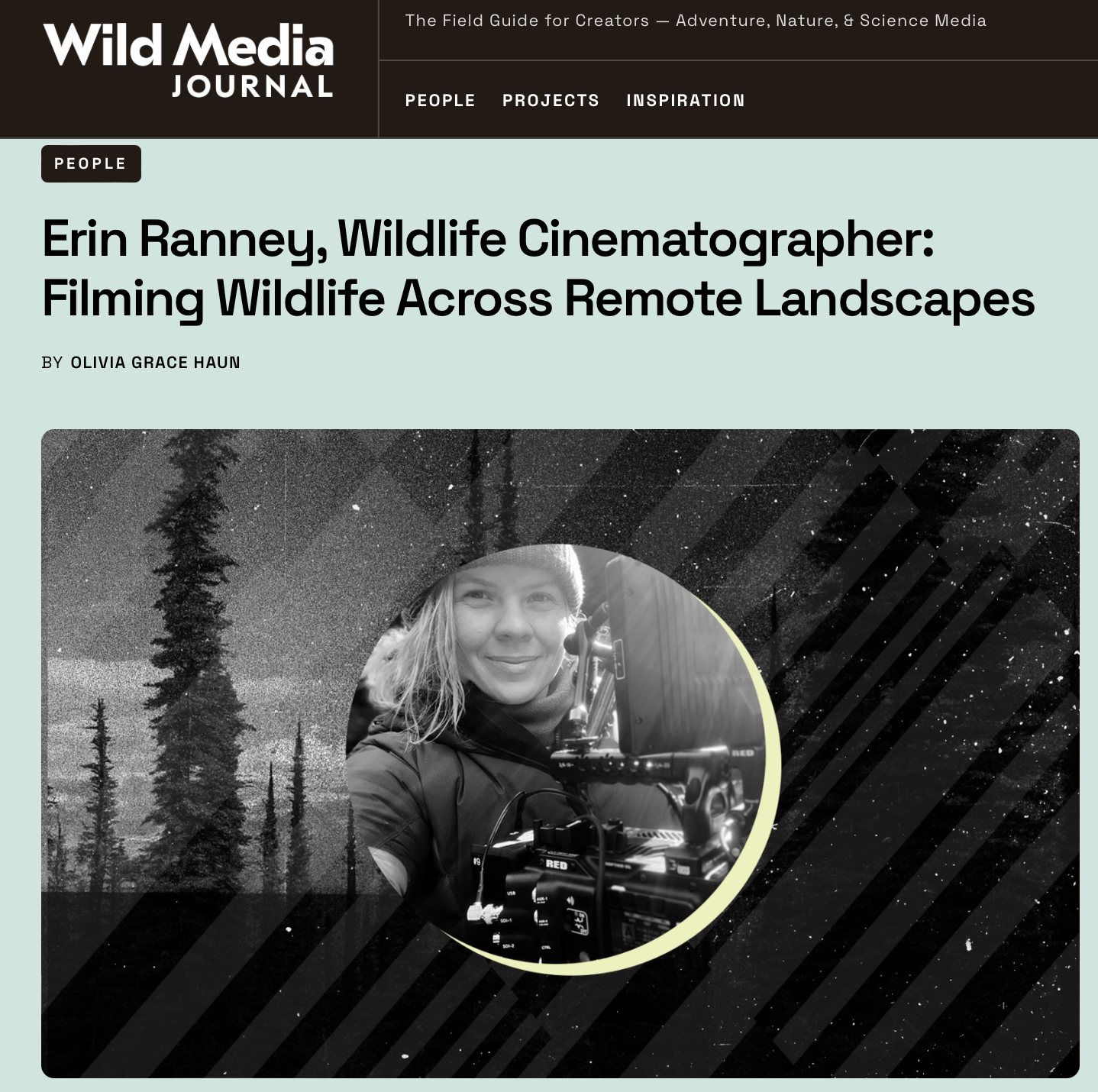Click the tall pine tree silhouette
The width and height of the screenshot is (1098, 1092).
click(186, 649)
